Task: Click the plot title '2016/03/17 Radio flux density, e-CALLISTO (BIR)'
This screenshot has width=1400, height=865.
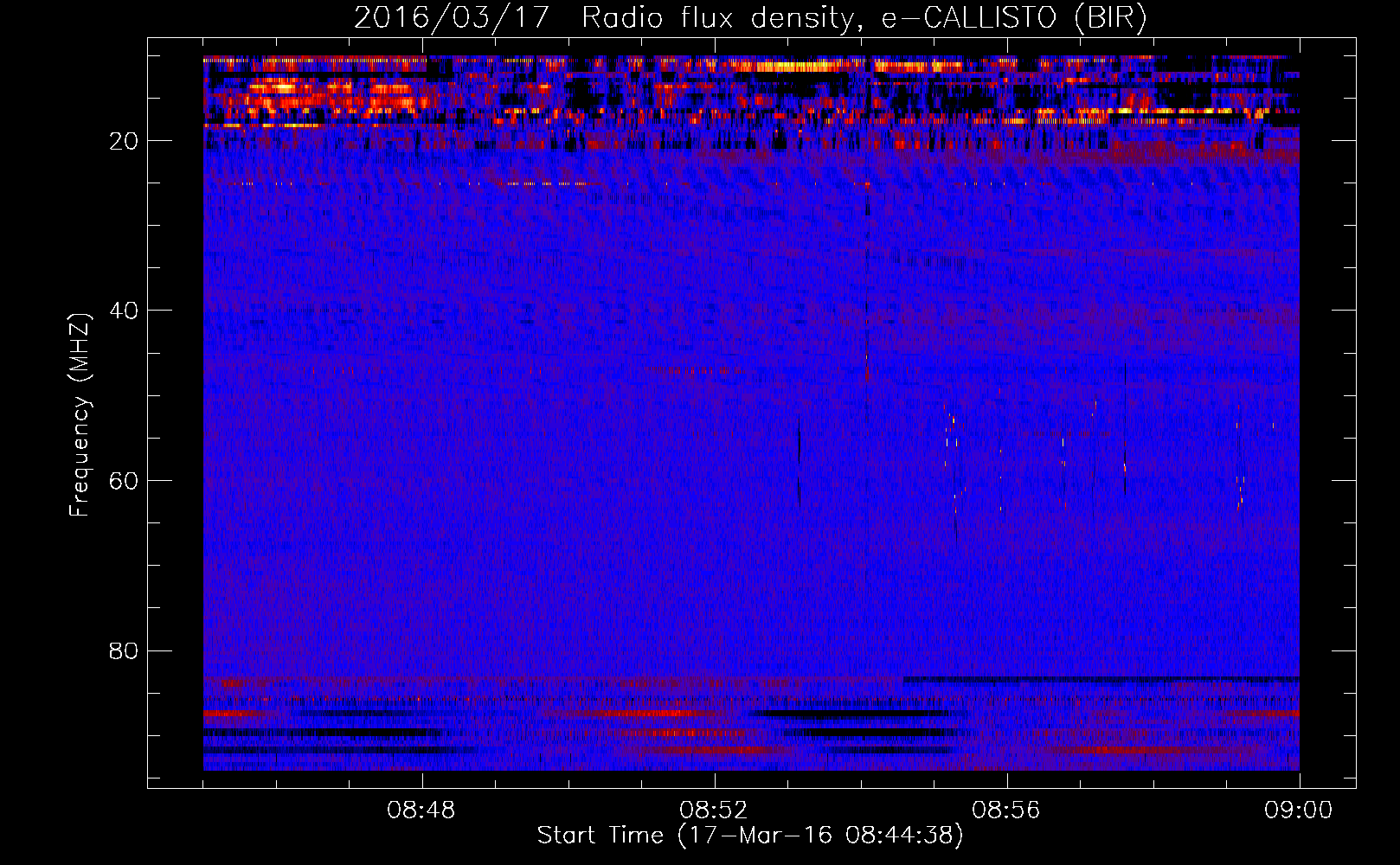Action: 751,18
